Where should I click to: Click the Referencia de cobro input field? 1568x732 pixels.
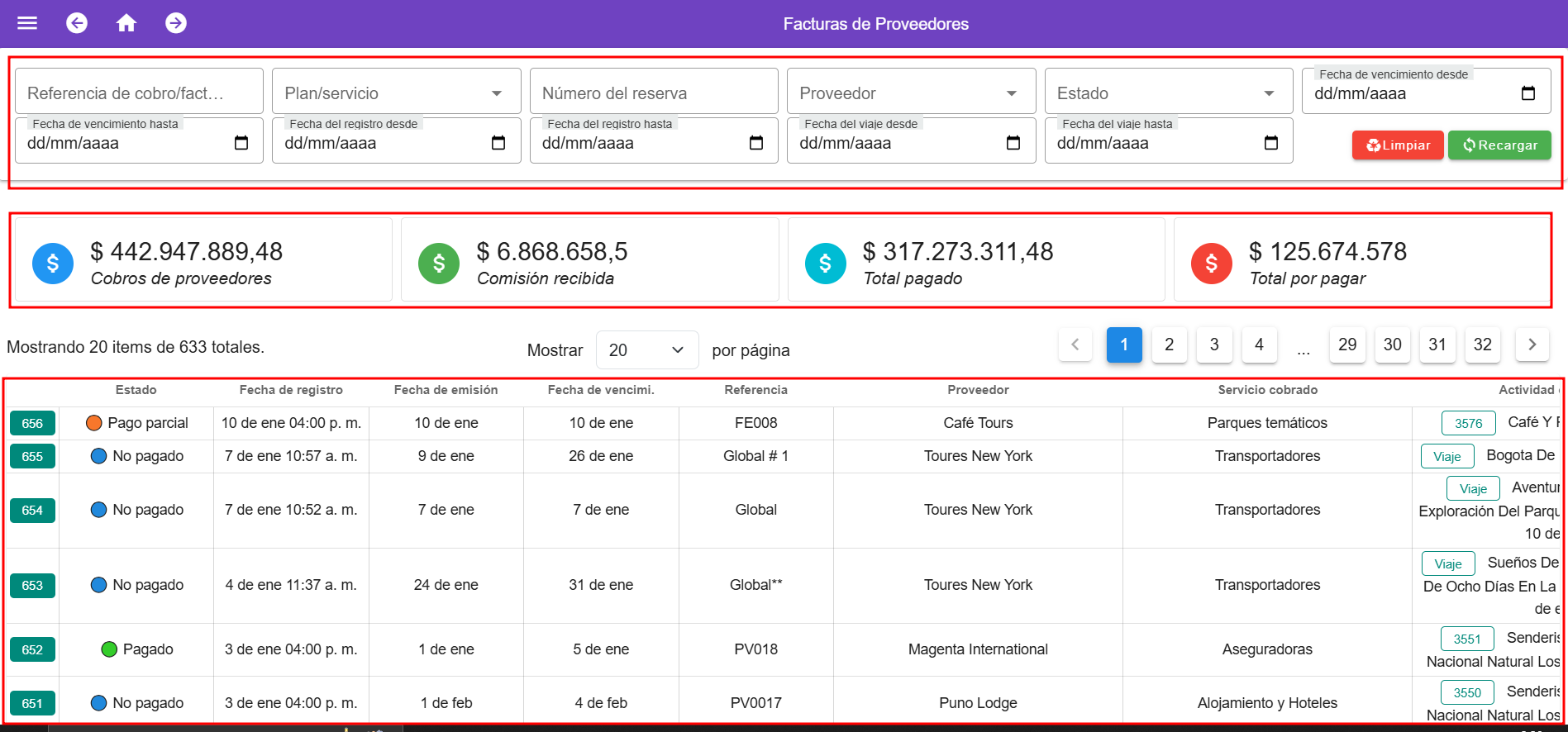tap(139, 93)
